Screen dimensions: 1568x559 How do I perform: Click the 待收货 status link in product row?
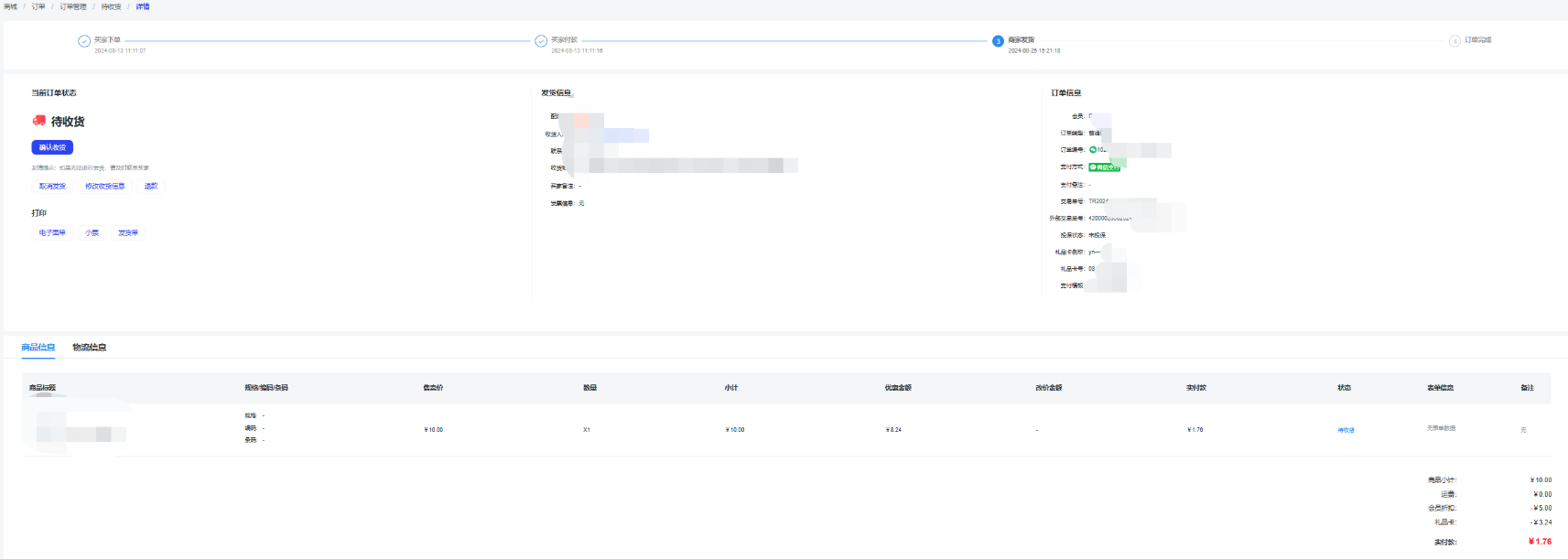[x=1346, y=430]
